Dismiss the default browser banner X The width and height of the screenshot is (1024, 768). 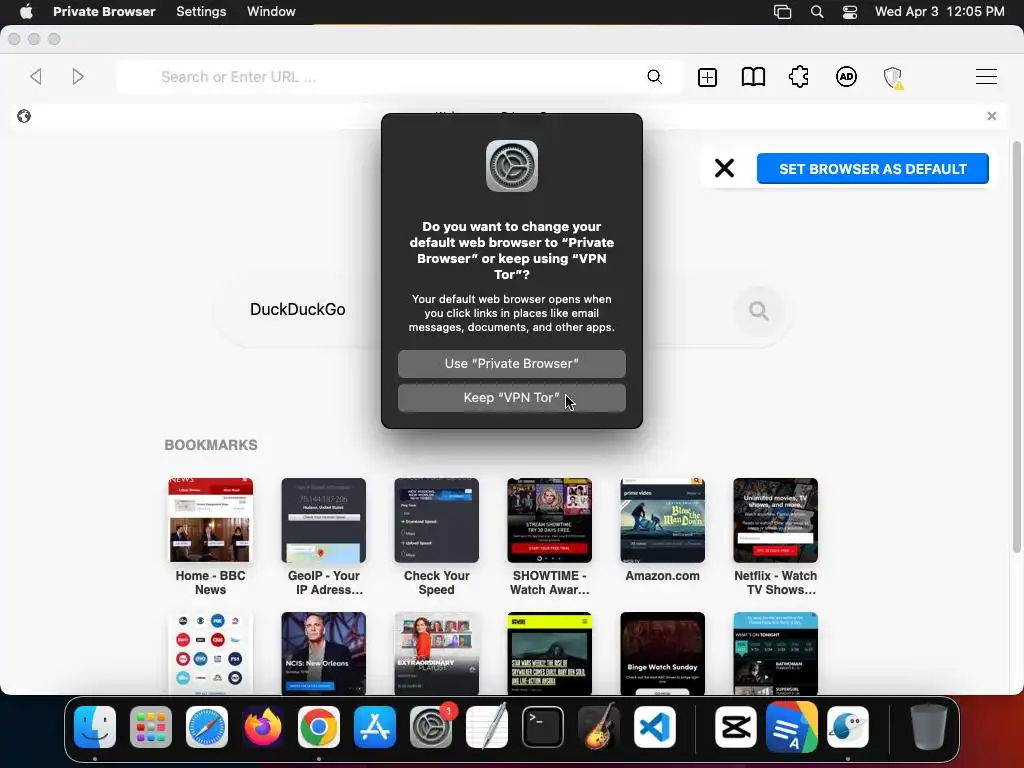coord(724,168)
